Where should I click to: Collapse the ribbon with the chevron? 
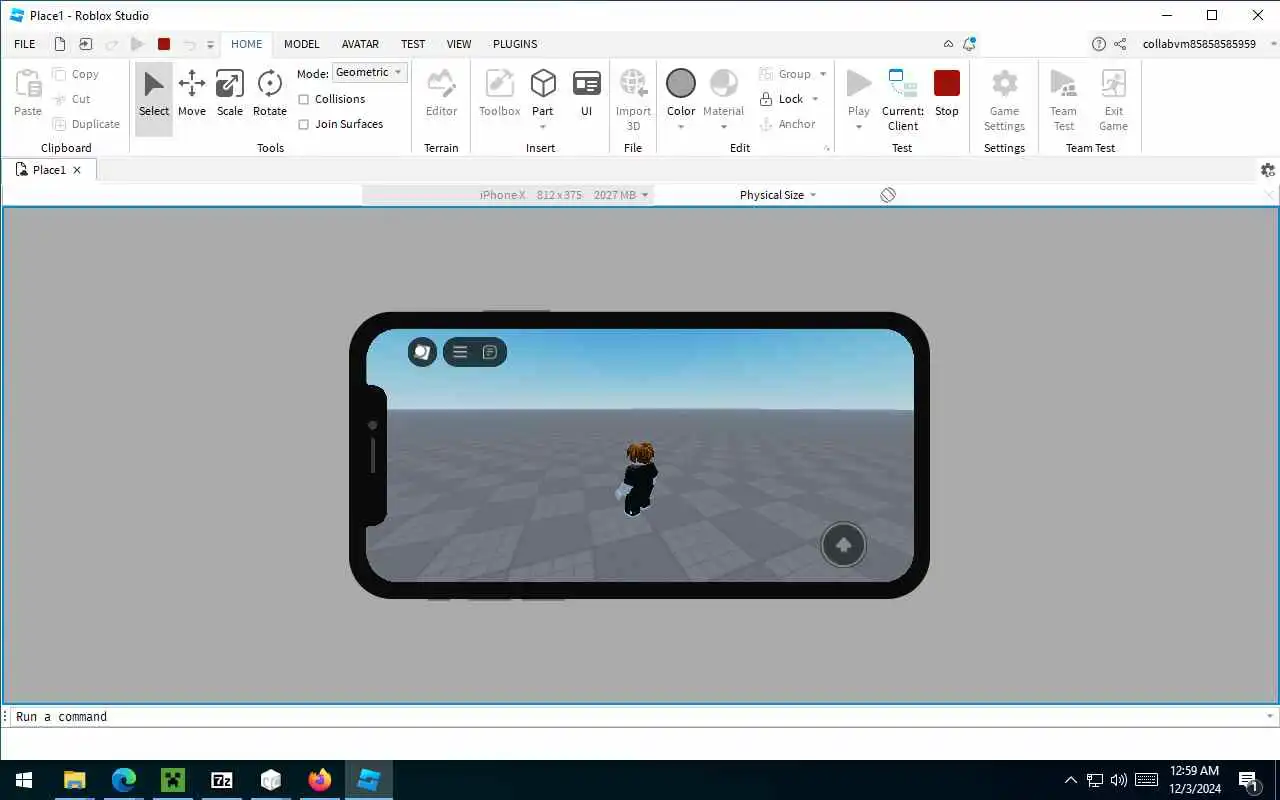[x=948, y=44]
